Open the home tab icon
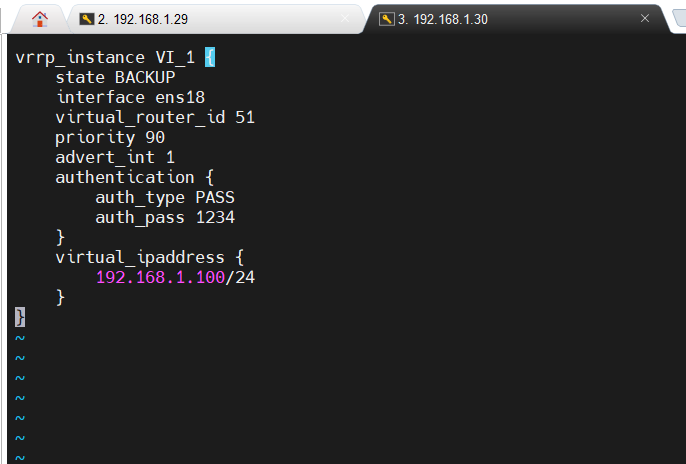 point(39,19)
